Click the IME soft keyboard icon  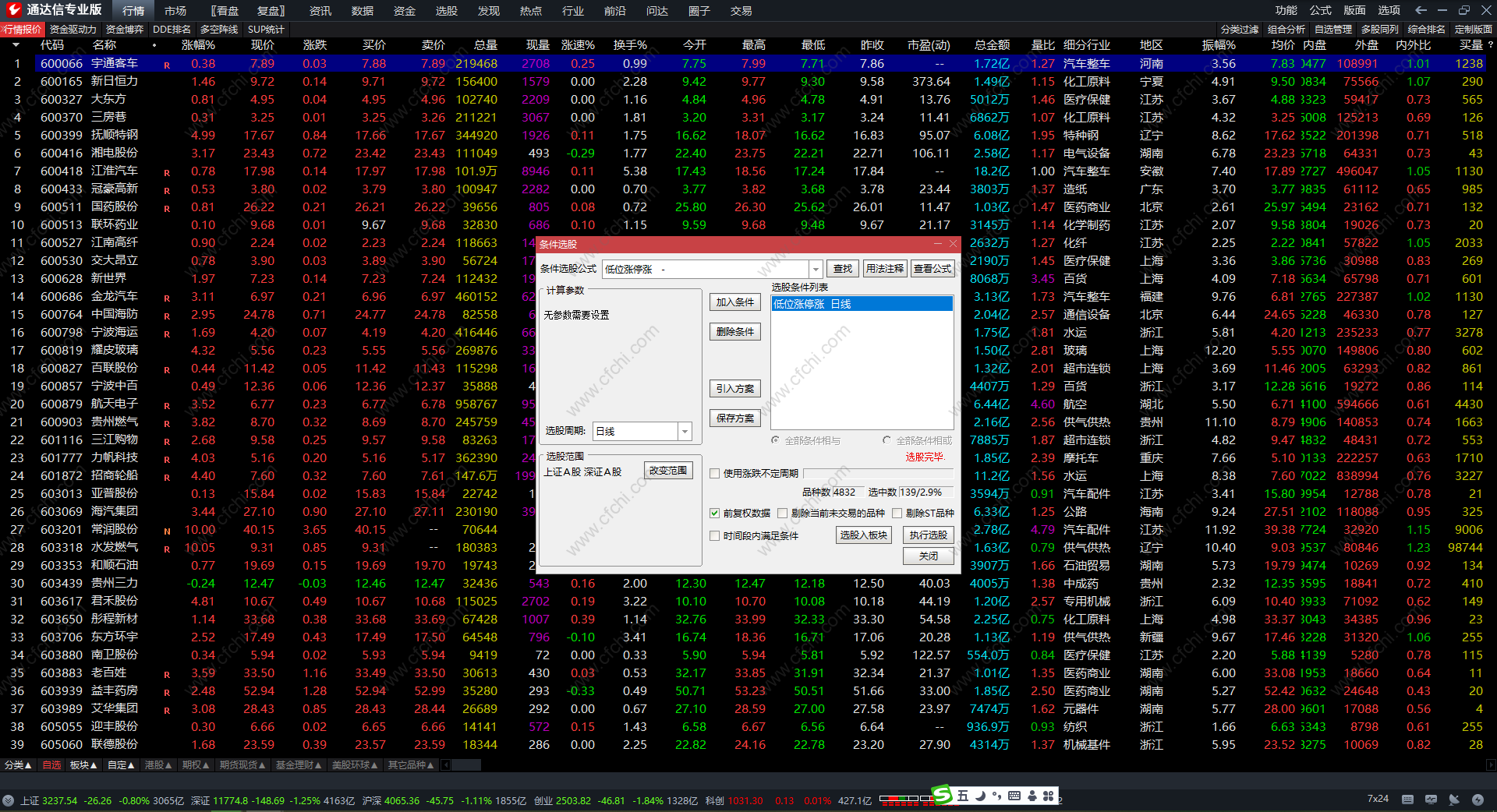coord(1014,796)
